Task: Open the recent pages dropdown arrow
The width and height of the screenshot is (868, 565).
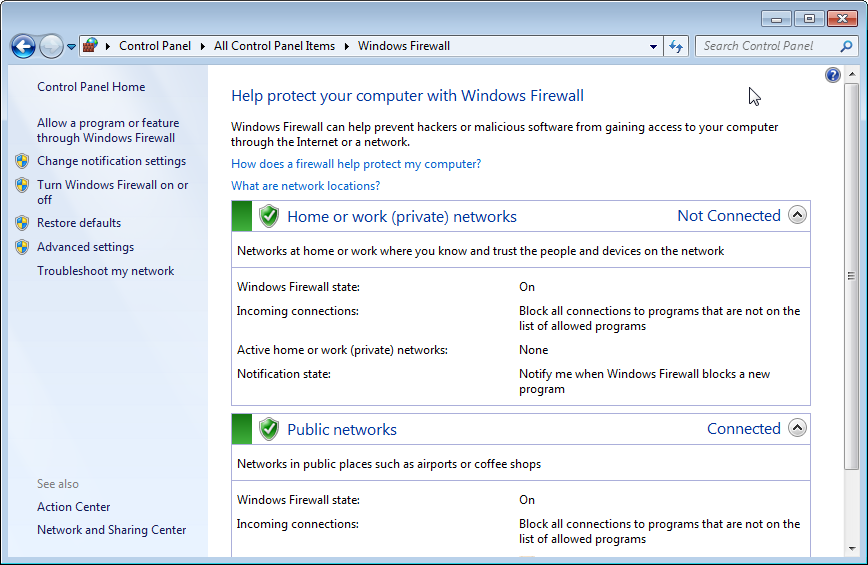Action: (71, 47)
